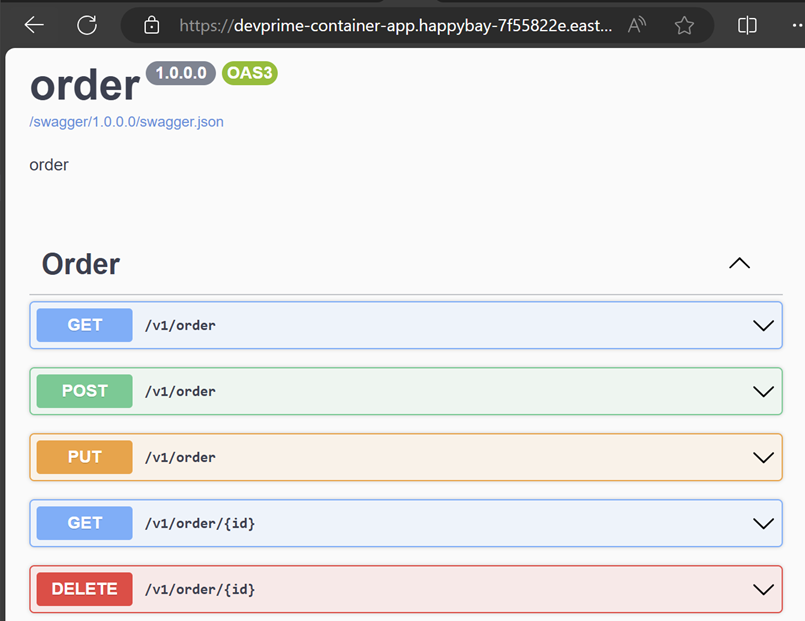The height and width of the screenshot is (621, 805).
Task: Click the order API title
Action: point(85,85)
